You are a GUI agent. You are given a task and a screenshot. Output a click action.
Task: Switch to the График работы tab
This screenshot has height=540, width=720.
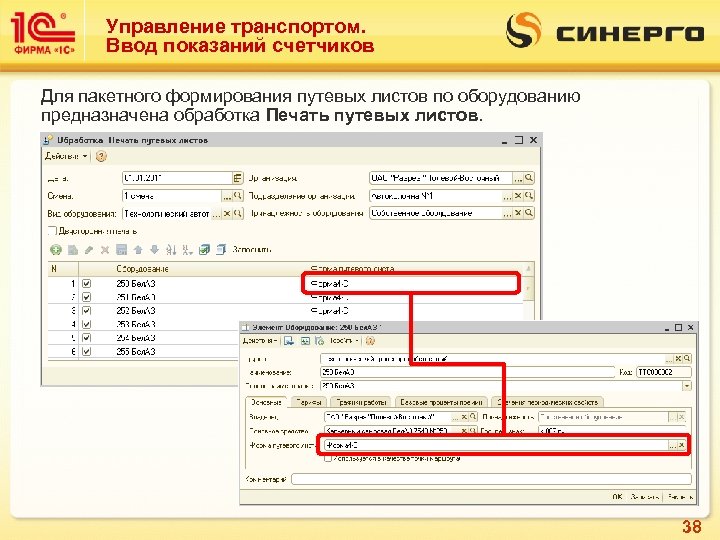360,402
